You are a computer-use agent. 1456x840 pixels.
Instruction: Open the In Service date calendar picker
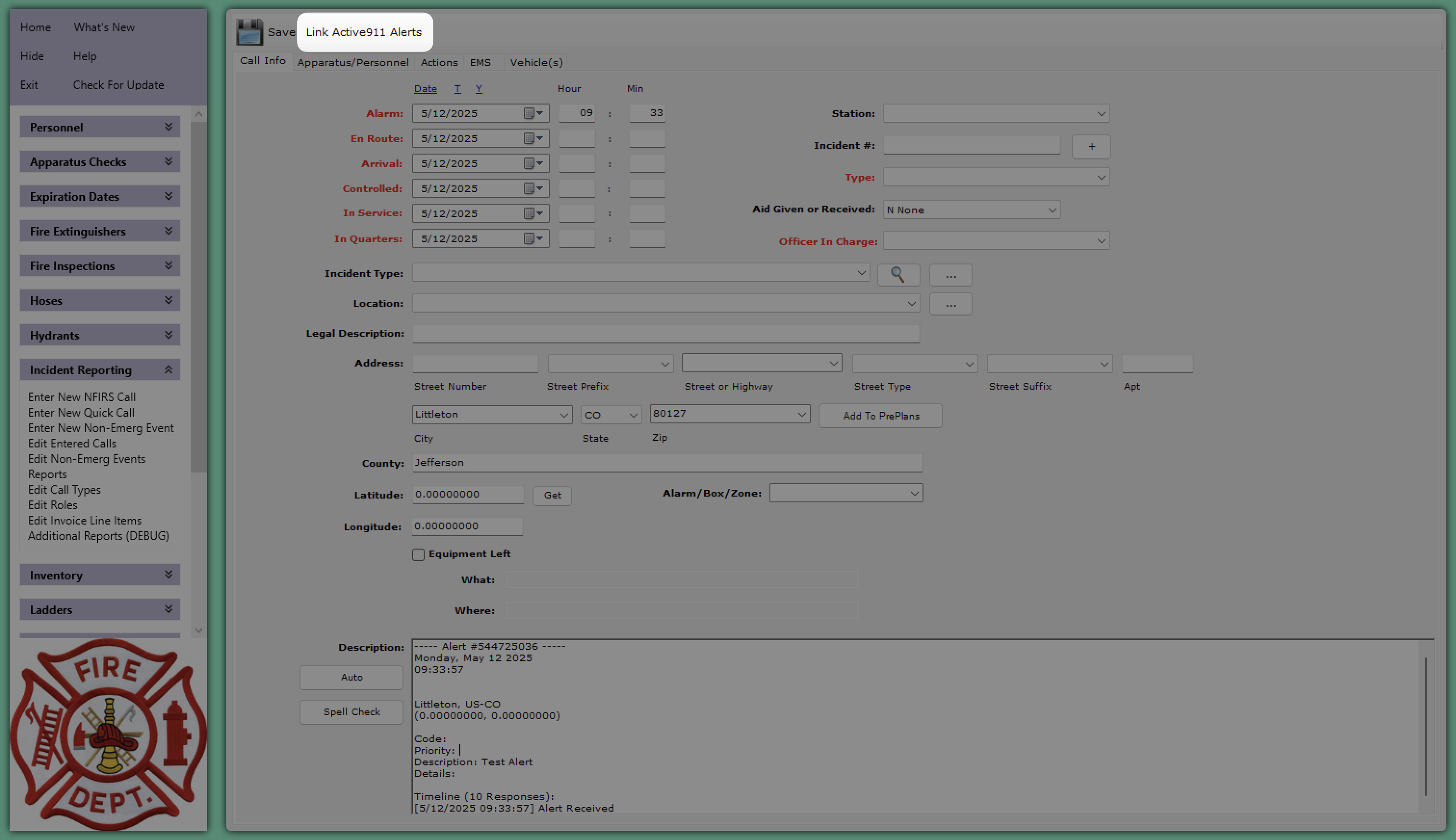click(x=533, y=213)
